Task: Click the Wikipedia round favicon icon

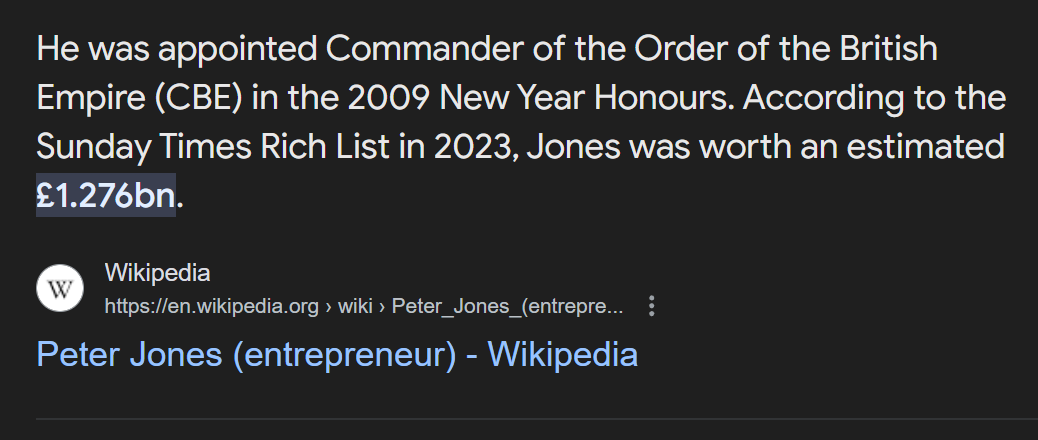Action: pos(60,288)
